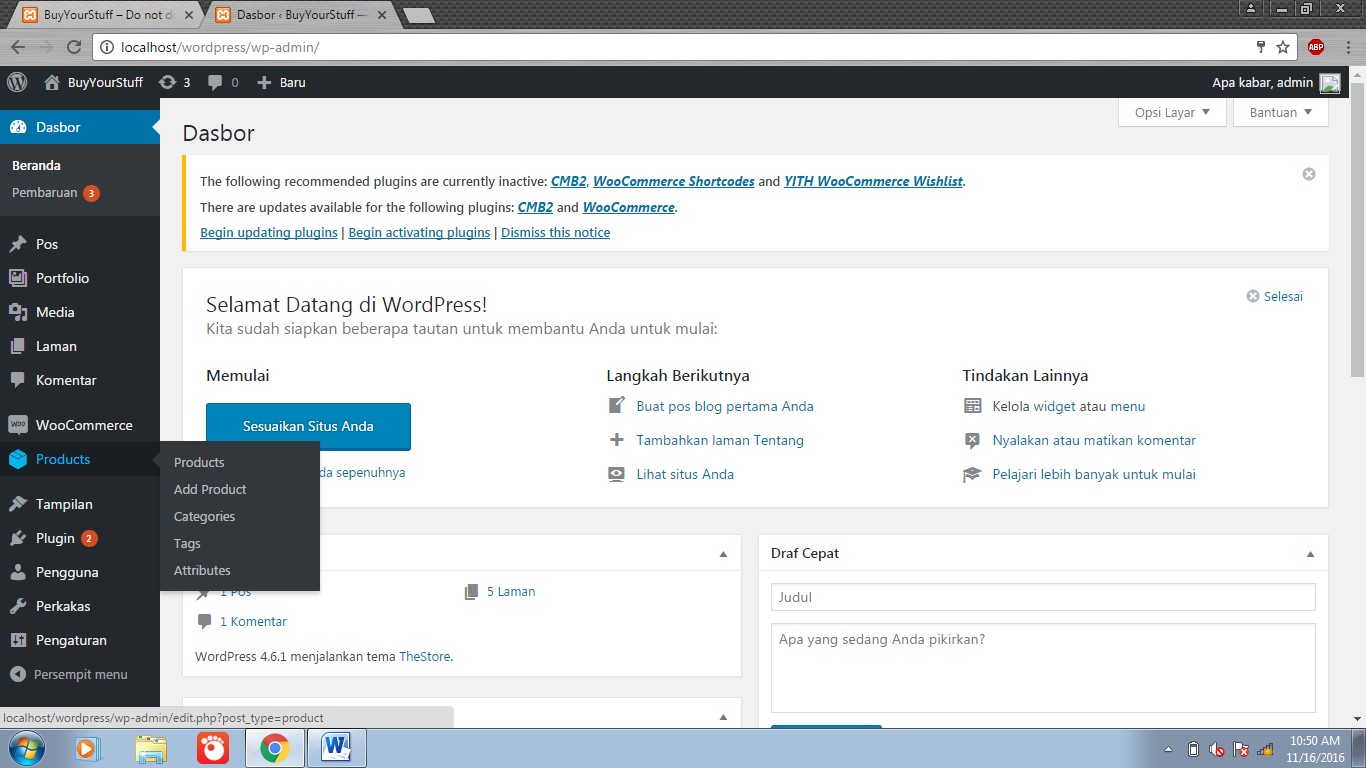Open Buat pos blog pertama Anda
The width and height of the screenshot is (1366, 768).
[x=725, y=406]
